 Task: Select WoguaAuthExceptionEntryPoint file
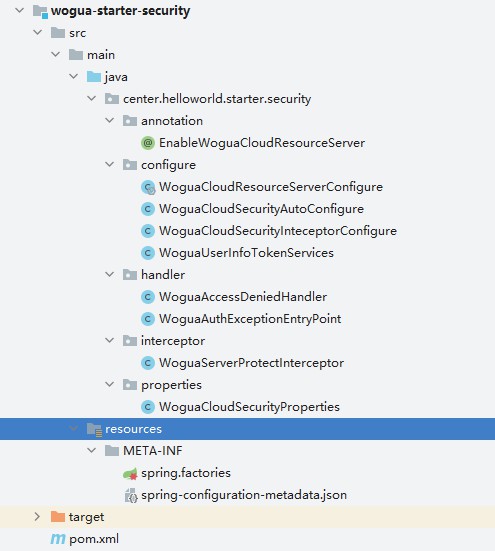tap(250, 319)
